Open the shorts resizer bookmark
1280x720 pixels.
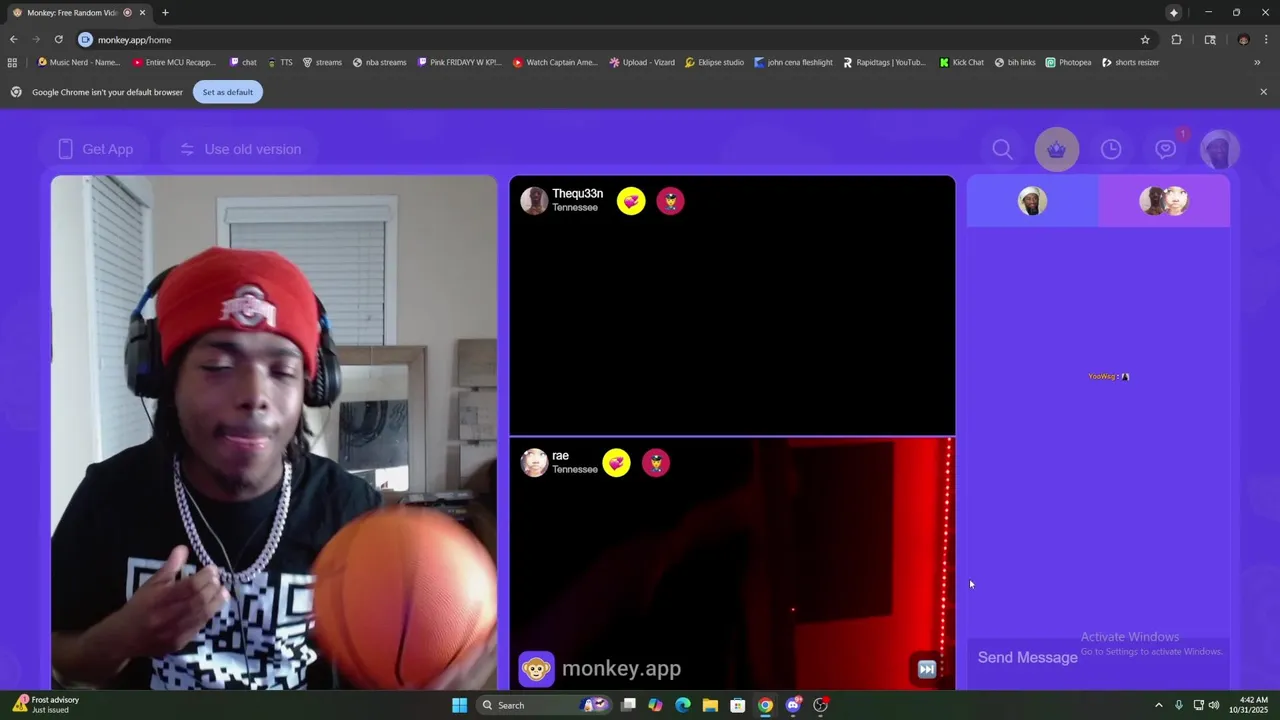(1131, 62)
